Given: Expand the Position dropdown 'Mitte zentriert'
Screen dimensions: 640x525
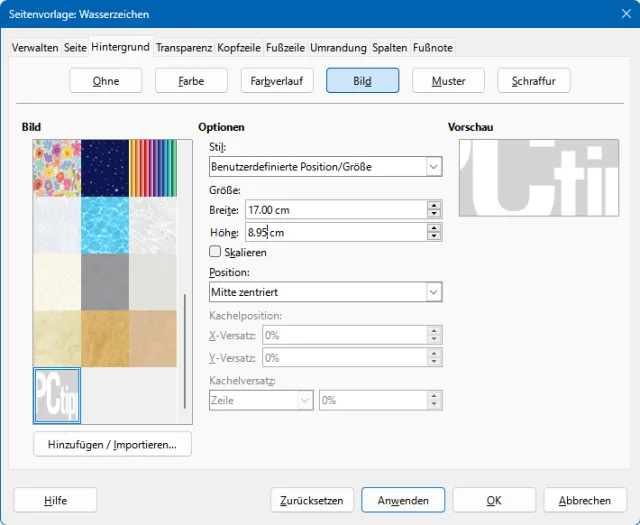Looking at the screenshot, I should (x=433, y=292).
